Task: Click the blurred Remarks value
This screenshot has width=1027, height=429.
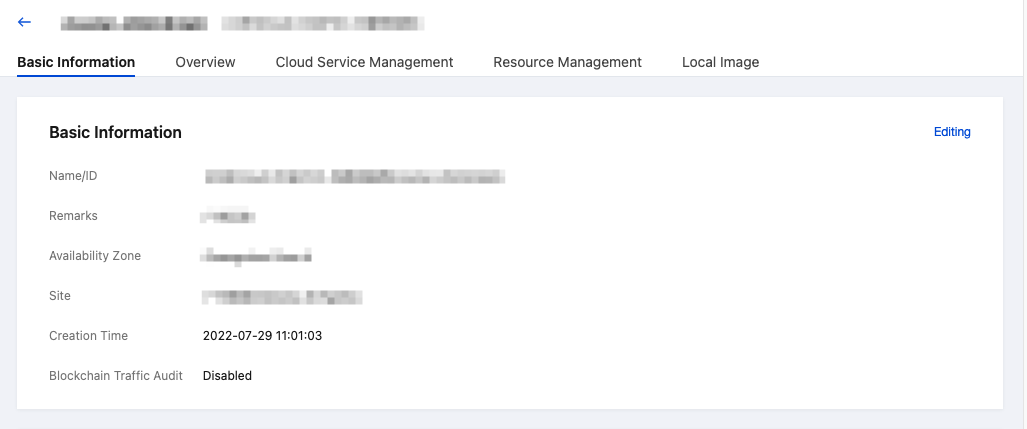Action: point(228,216)
